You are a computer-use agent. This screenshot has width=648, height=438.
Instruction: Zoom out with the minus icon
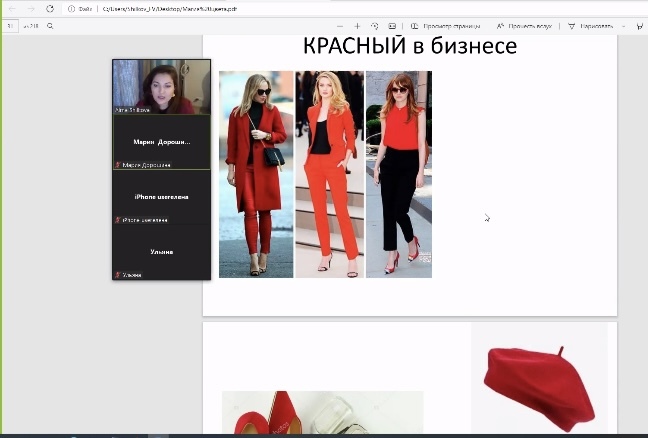click(x=340, y=26)
